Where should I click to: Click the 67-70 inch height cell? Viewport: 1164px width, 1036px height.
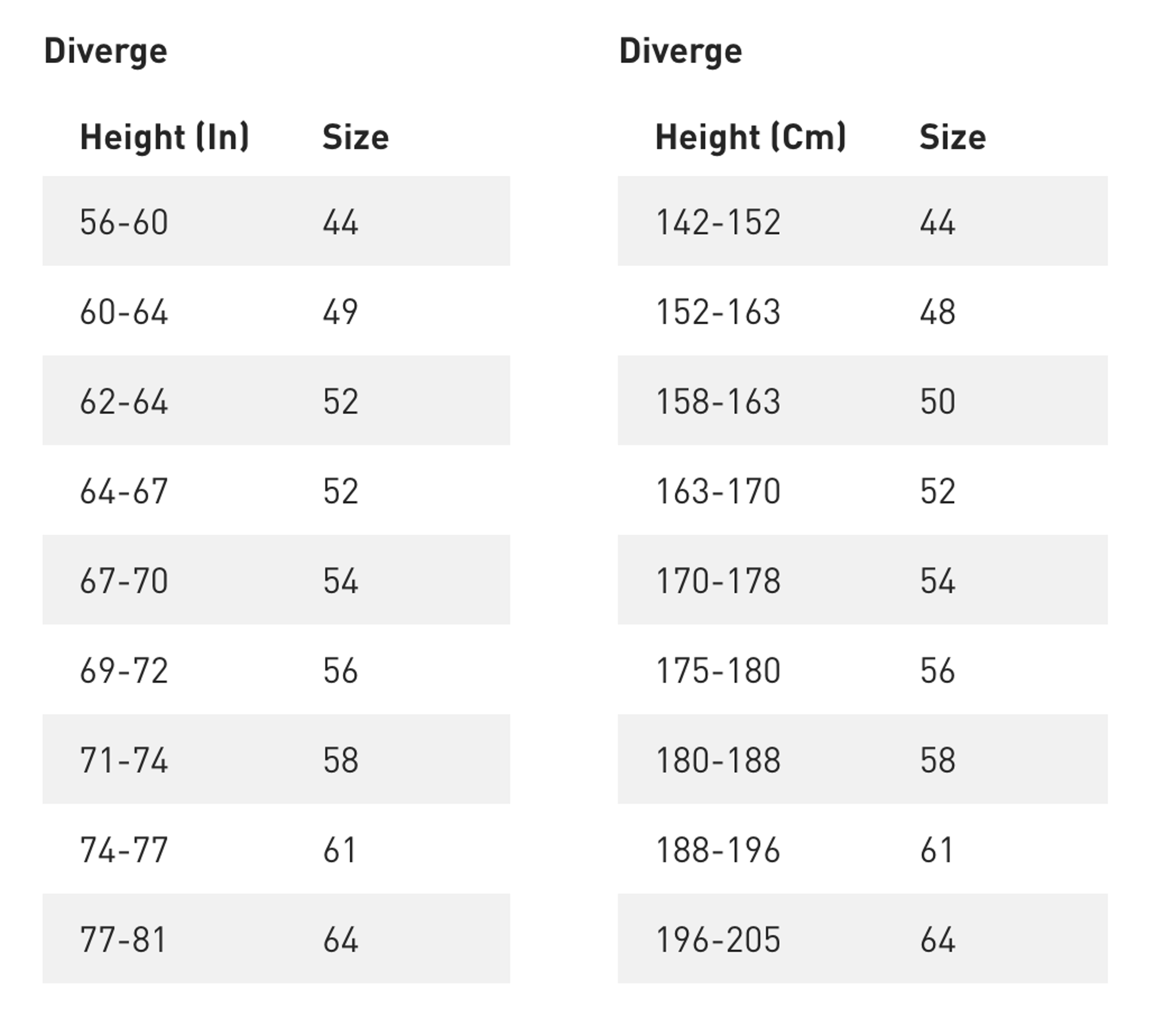[x=124, y=581]
